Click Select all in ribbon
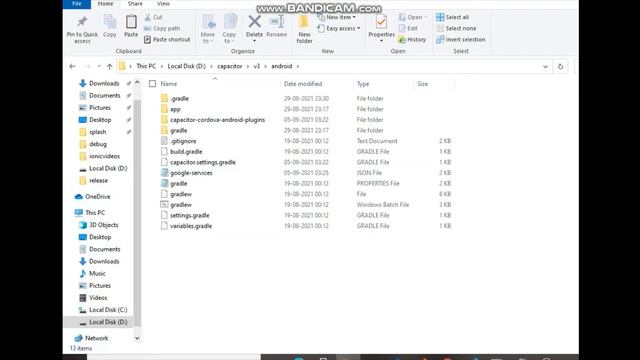 pyautogui.click(x=452, y=17)
